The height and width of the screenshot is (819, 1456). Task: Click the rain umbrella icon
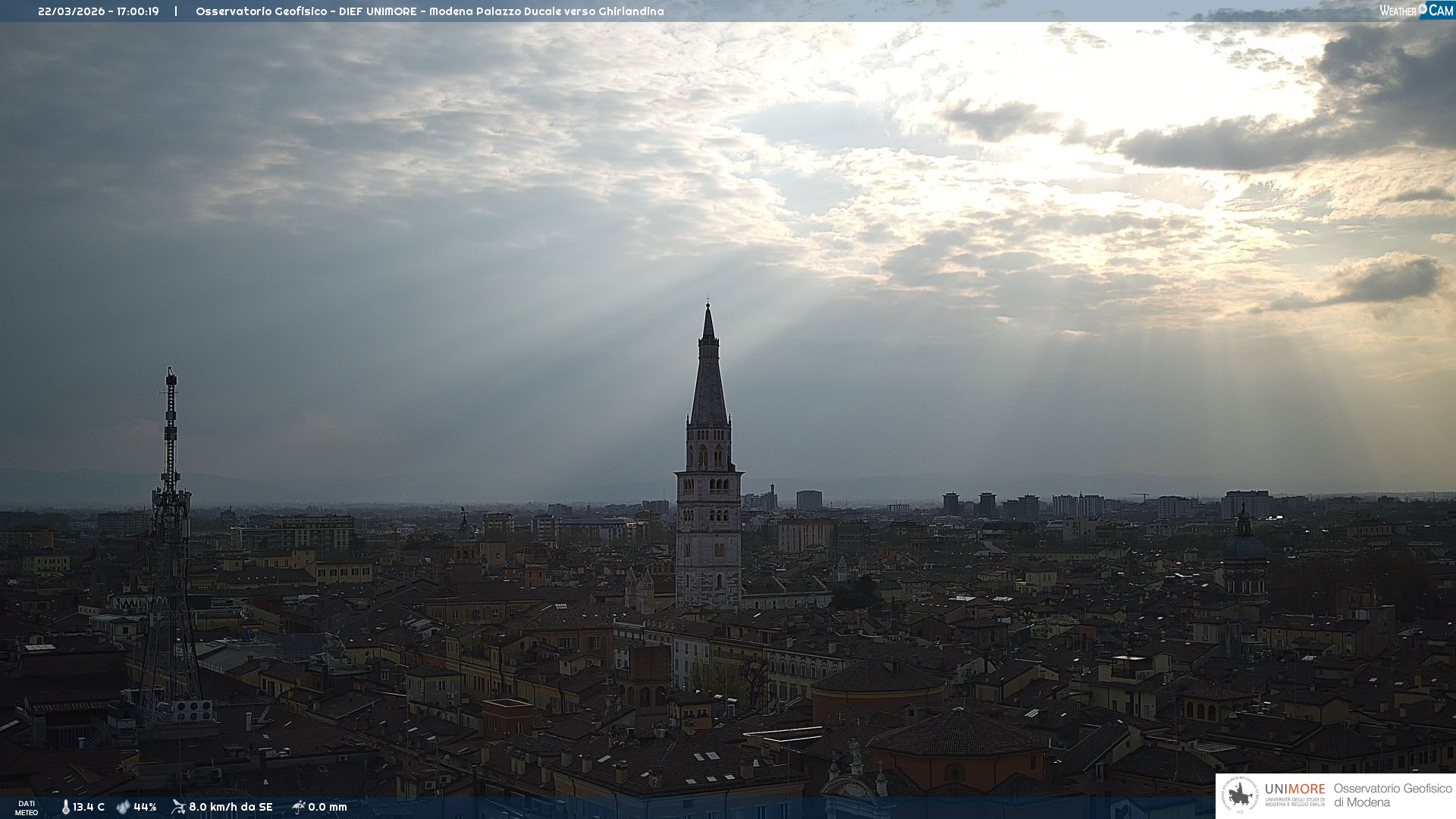pyautogui.click(x=299, y=807)
